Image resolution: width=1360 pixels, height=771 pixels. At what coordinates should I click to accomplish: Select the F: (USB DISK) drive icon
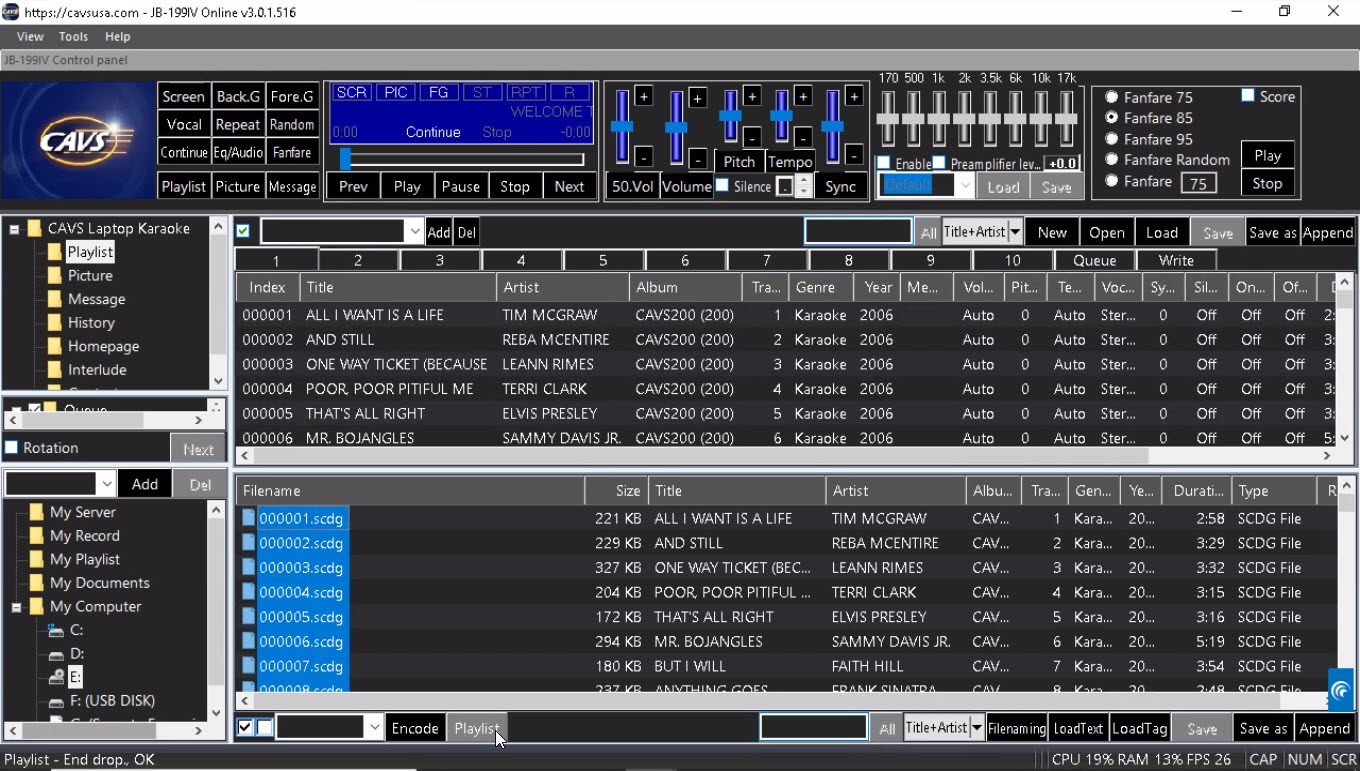(57, 701)
